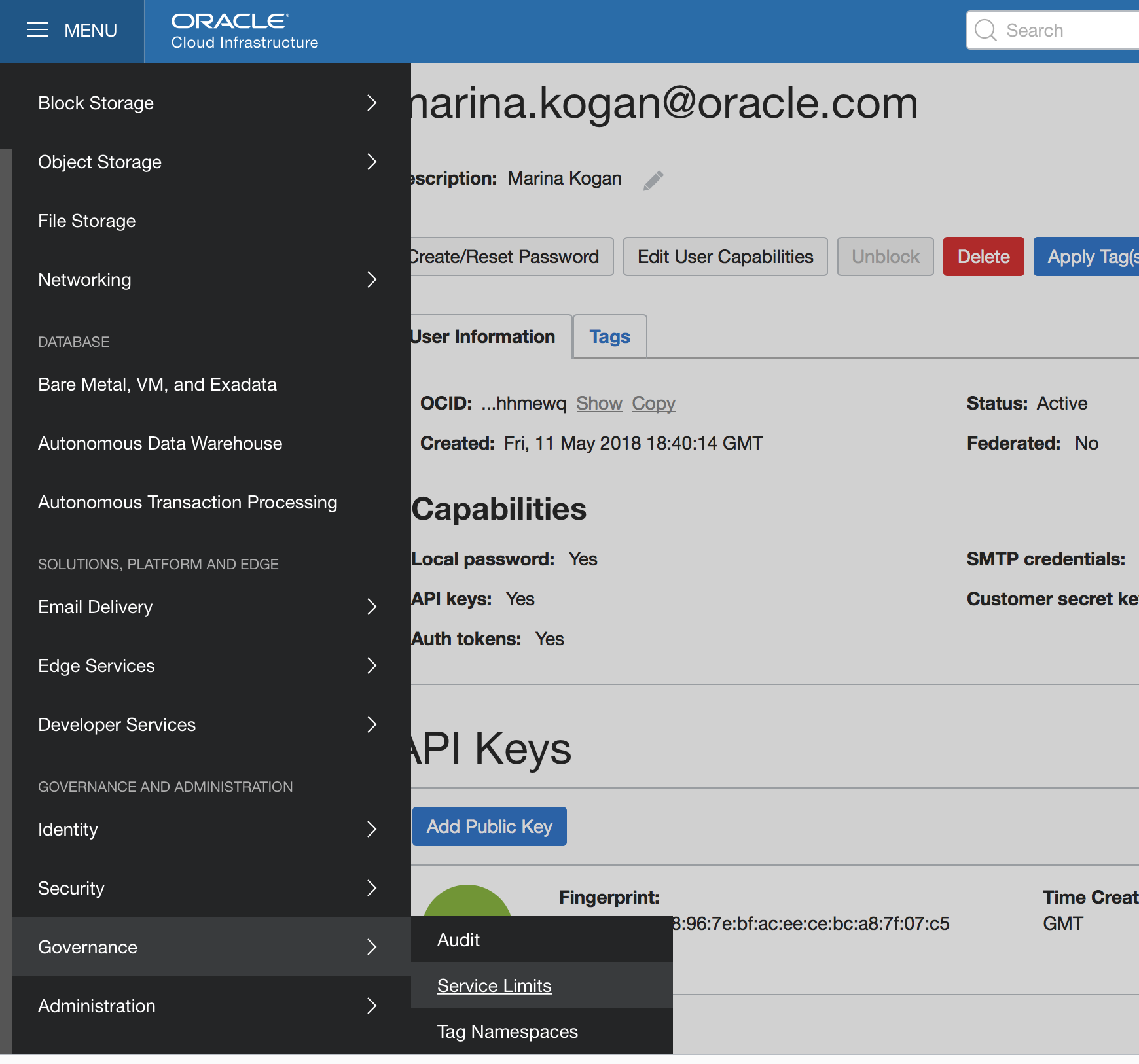Switch to the User Information tab
This screenshot has width=1139, height=1064.
point(491,336)
